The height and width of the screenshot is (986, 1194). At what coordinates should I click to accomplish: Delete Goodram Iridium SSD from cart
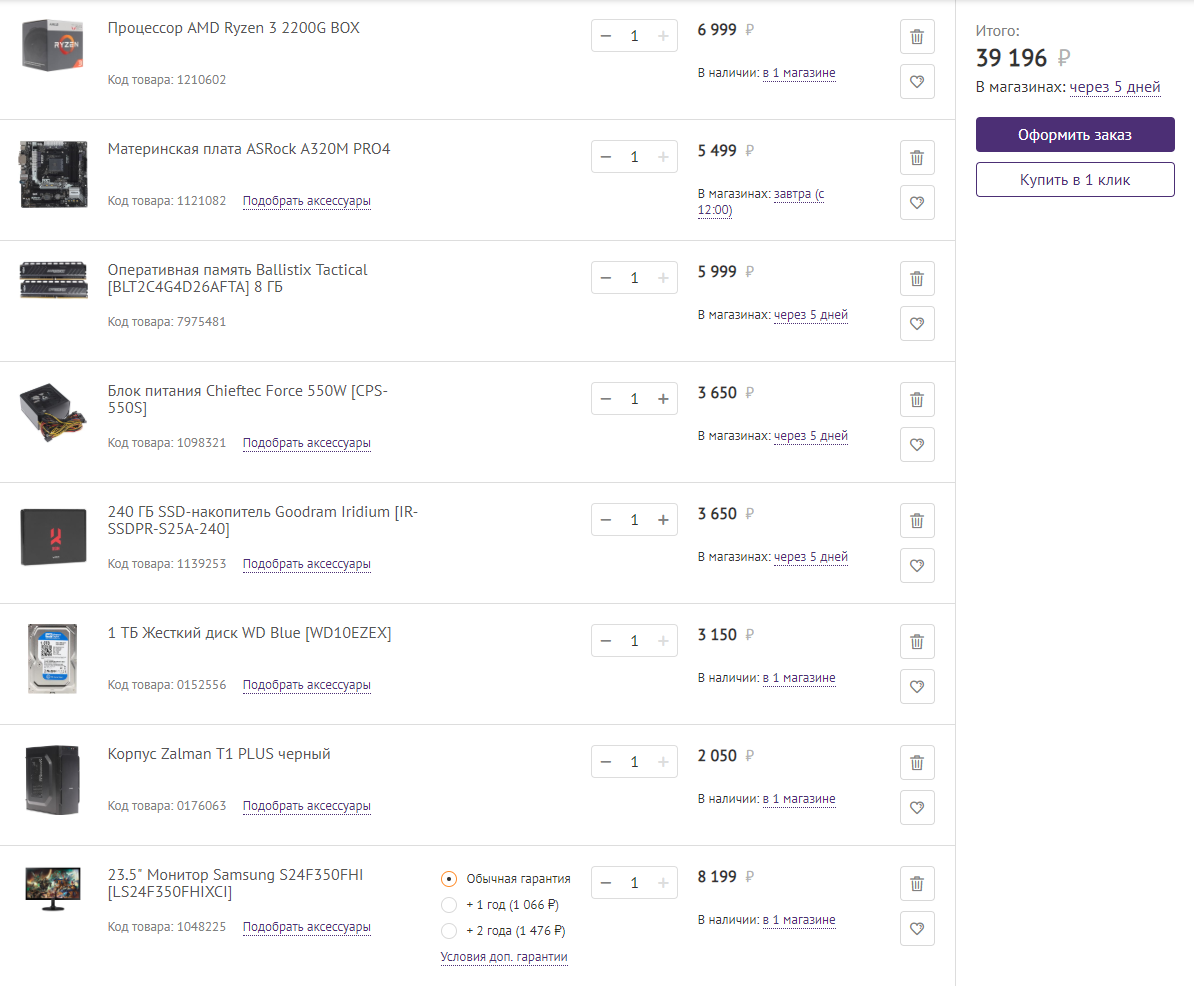(917, 521)
